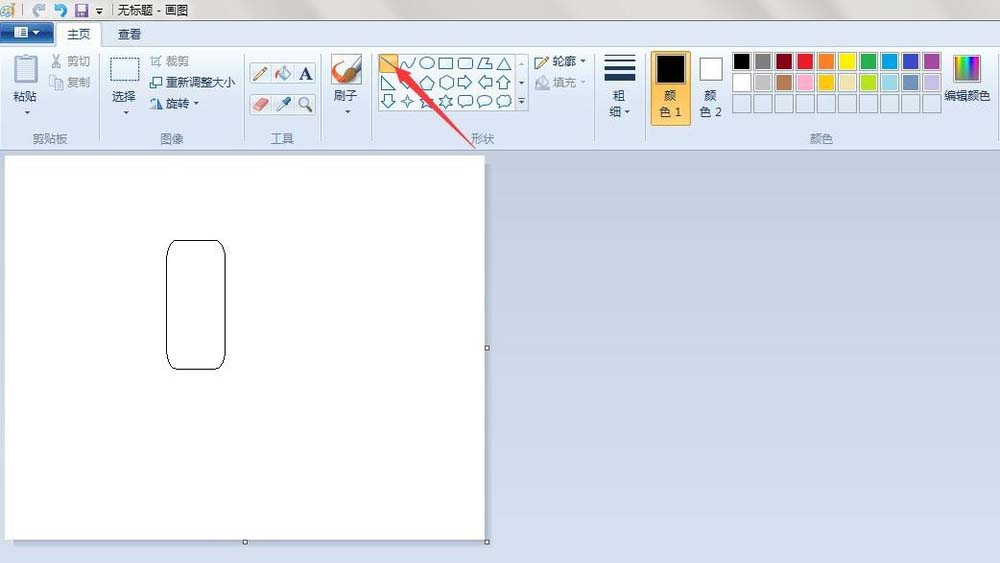Open the 粘贴 paste dropdown arrow

click(x=27, y=113)
